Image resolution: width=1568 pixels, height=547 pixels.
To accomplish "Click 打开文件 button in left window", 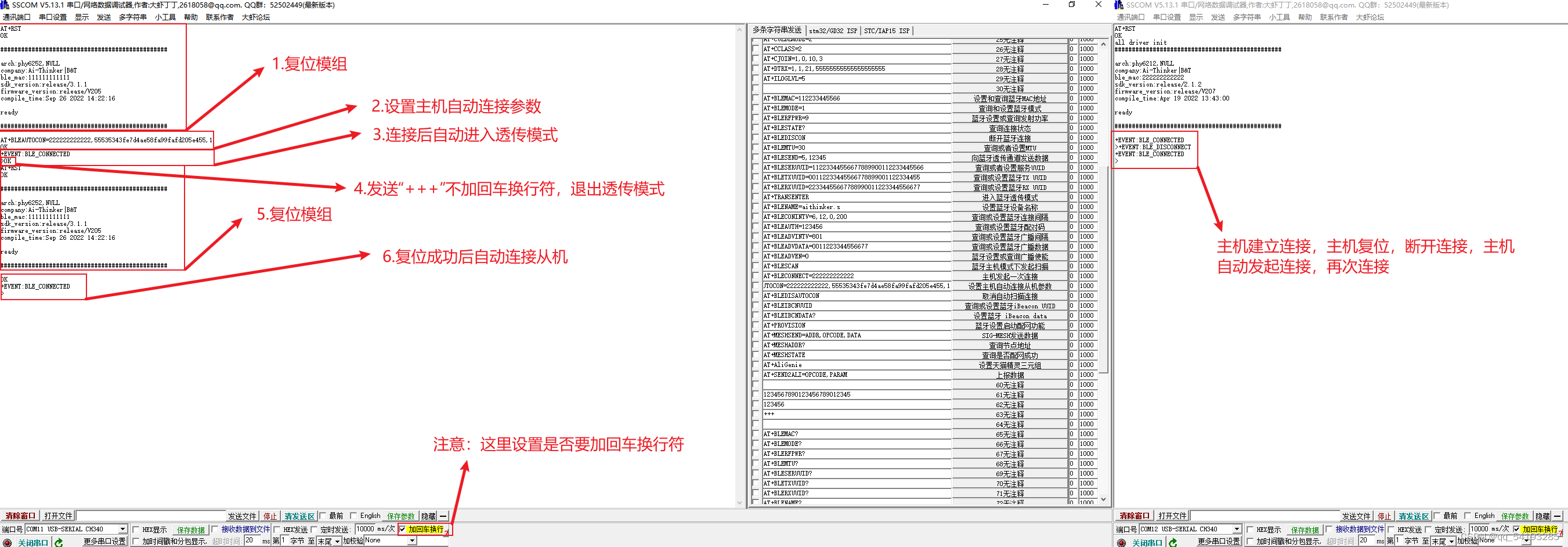I will coord(59,516).
